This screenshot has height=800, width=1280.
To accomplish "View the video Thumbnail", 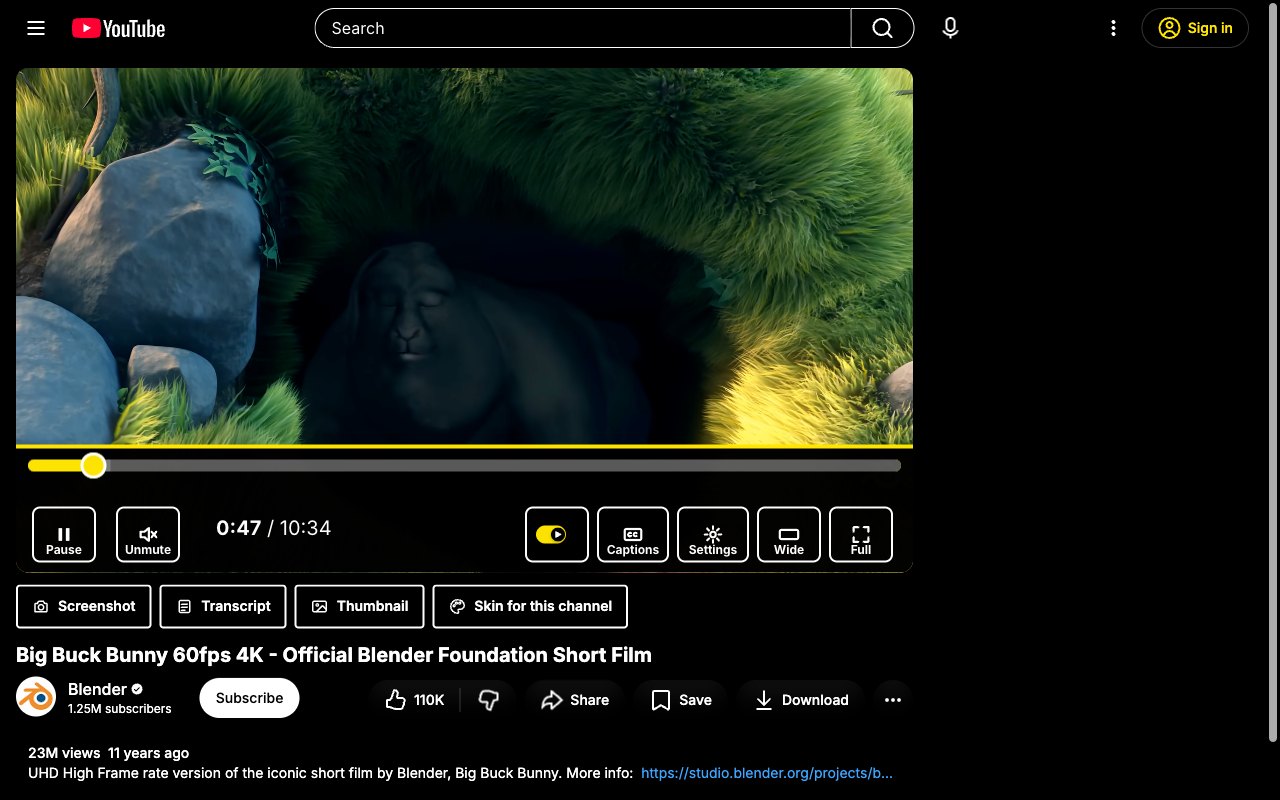I will click(x=360, y=606).
